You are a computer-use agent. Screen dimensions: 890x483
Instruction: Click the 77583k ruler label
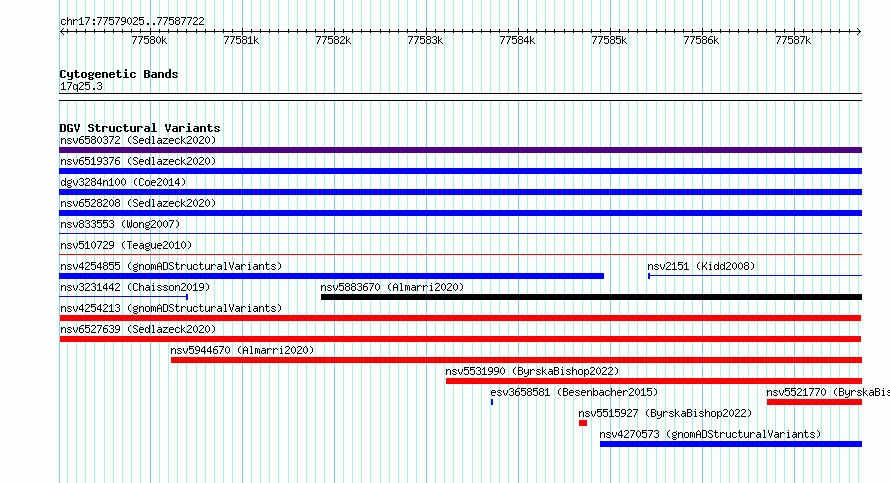[x=425, y=40]
